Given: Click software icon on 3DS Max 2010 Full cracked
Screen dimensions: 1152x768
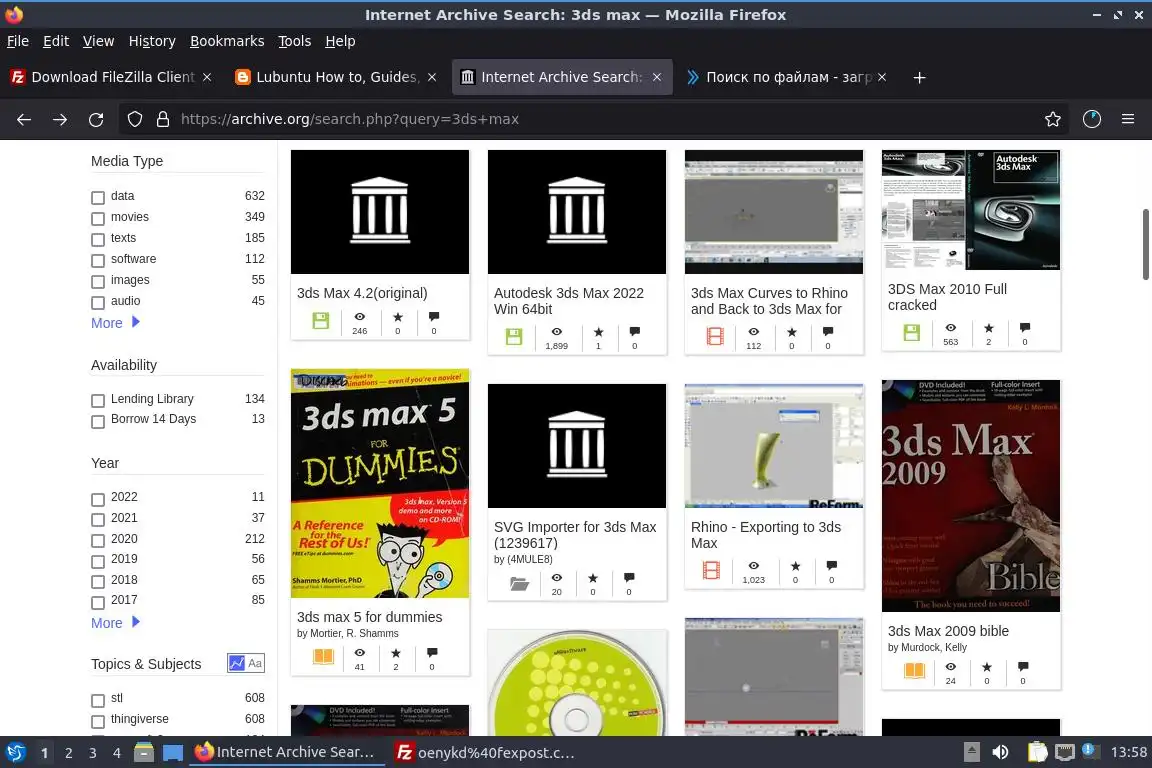Looking at the screenshot, I should (x=912, y=332).
